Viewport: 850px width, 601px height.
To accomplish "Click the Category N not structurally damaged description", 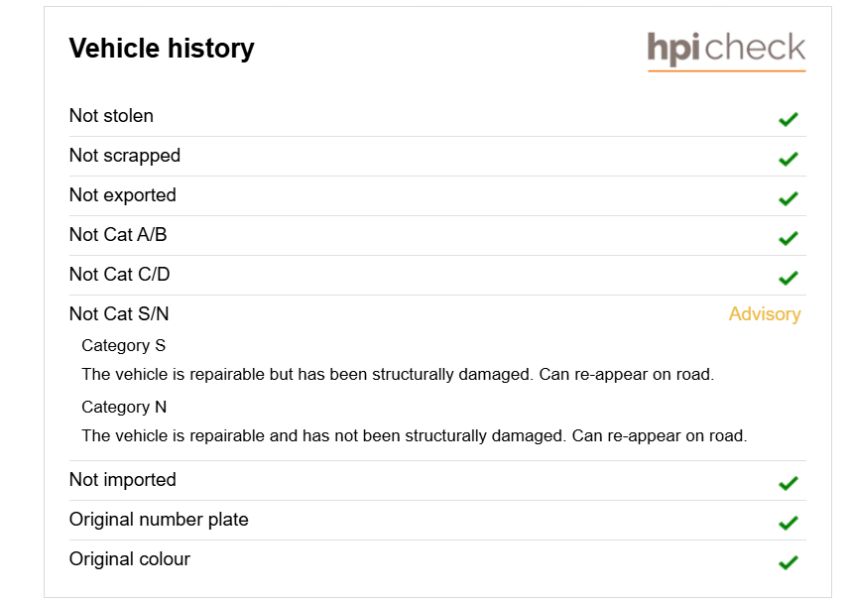I will pyautogui.click(x=414, y=435).
